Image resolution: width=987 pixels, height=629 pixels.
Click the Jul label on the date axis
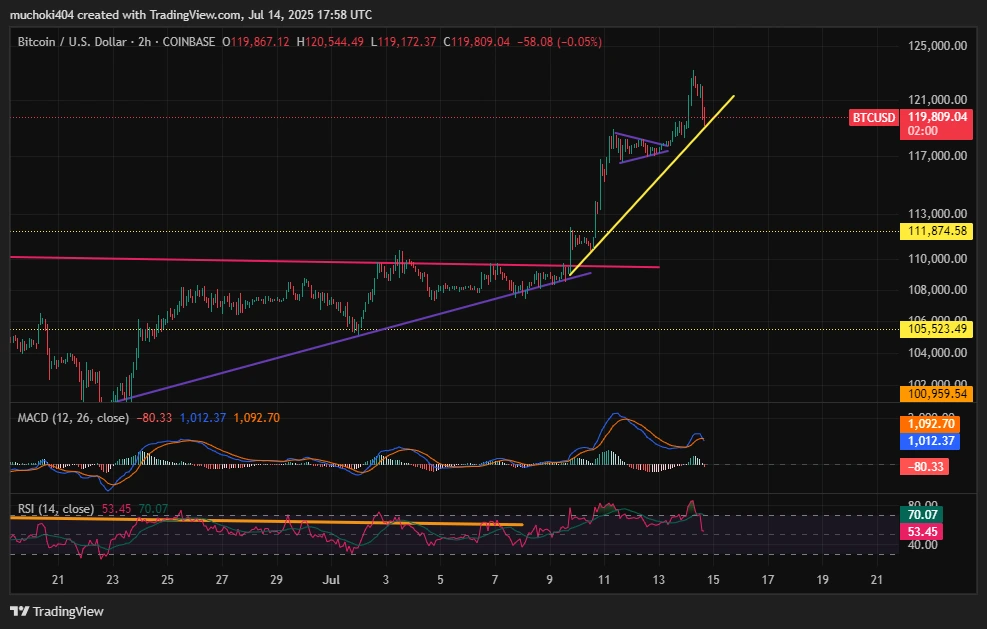tap(331, 580)
